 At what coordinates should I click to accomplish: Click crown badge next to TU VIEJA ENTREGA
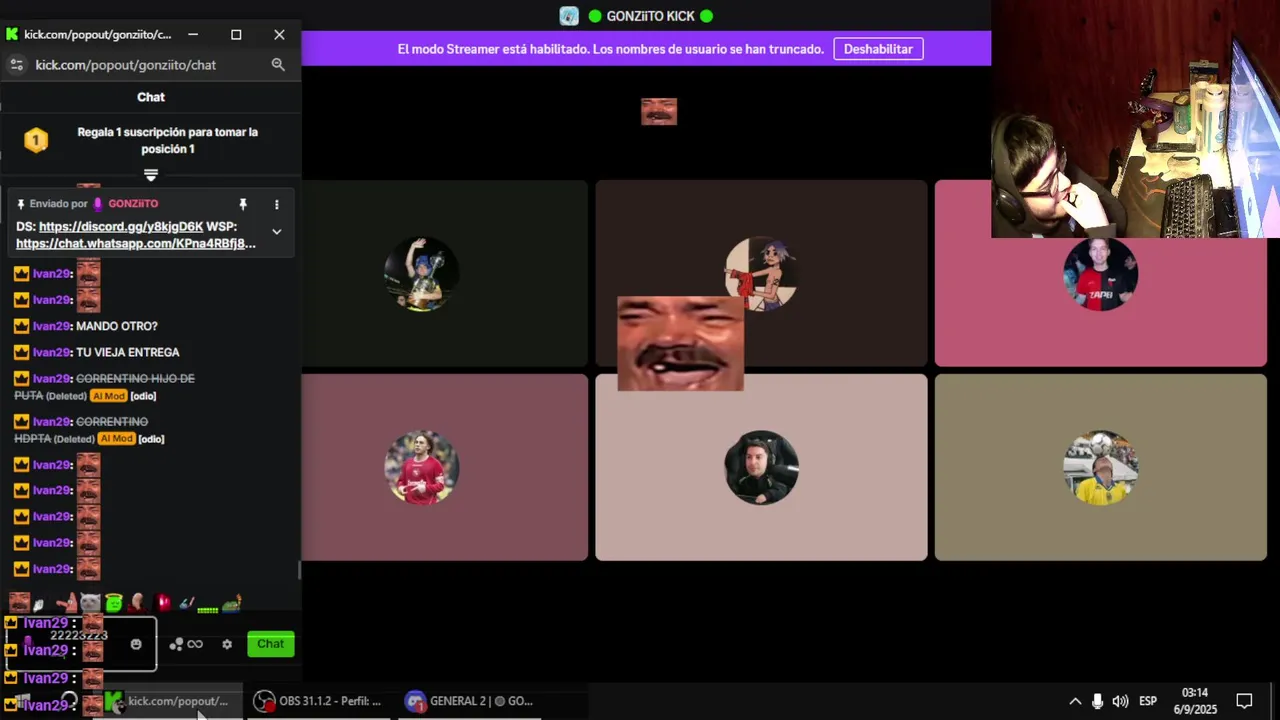coord(21,352)
